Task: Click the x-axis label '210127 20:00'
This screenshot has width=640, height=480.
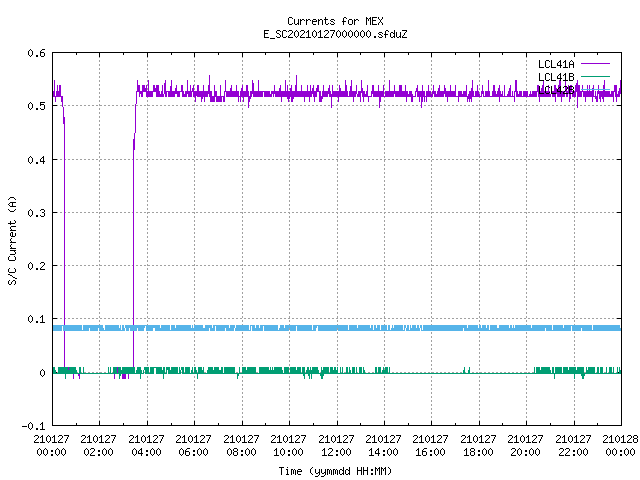Action: pyautogui.click(x=526, y=446)
